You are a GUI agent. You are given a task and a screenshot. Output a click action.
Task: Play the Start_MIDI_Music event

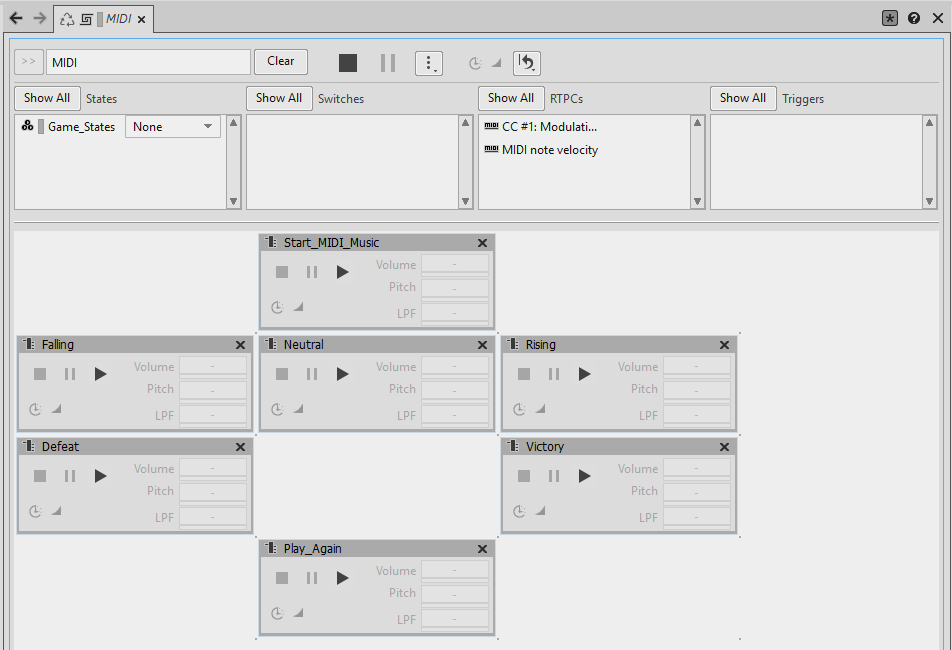point(343,272)
